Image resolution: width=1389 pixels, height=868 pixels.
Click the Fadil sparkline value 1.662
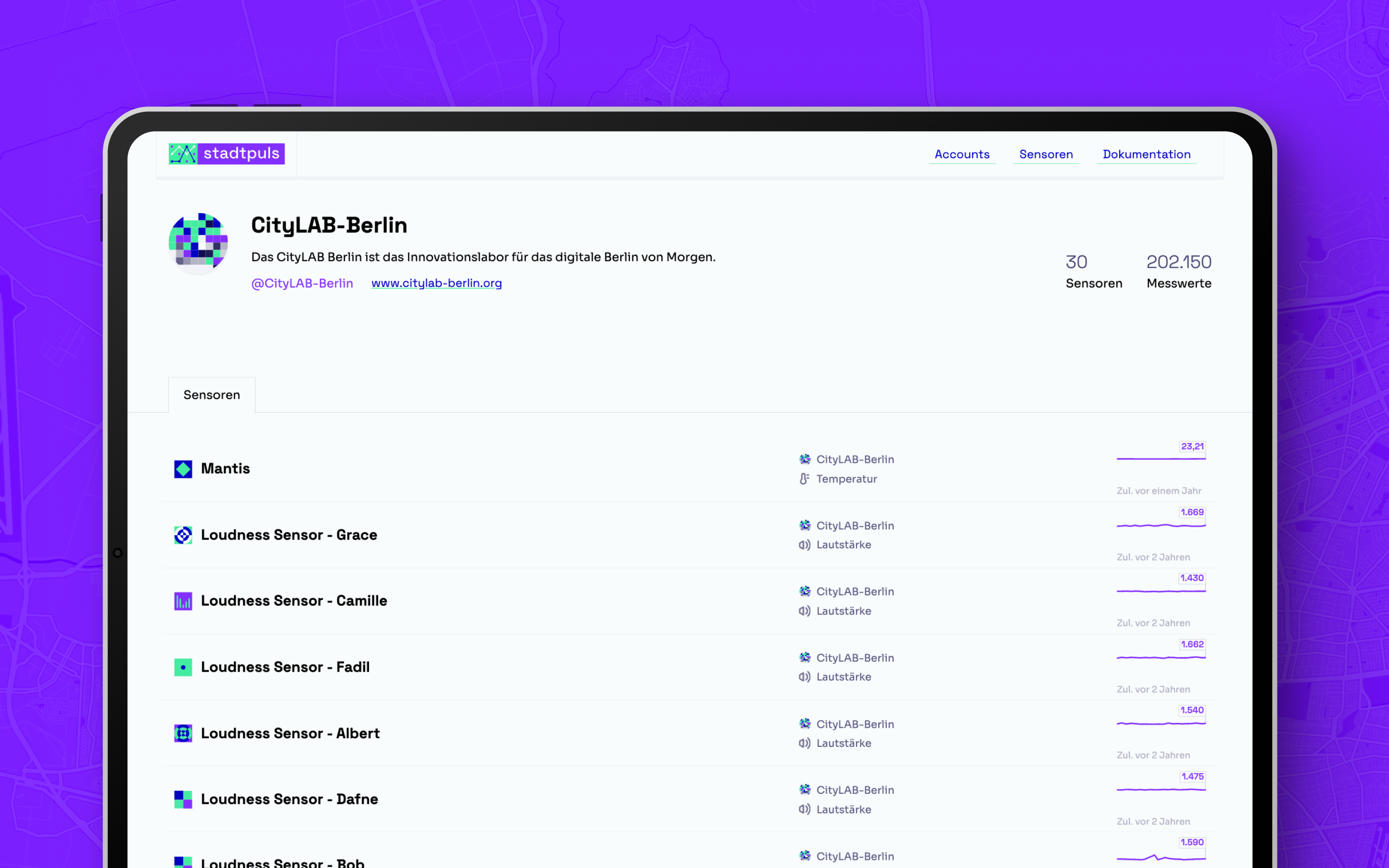click(1192, 644)
